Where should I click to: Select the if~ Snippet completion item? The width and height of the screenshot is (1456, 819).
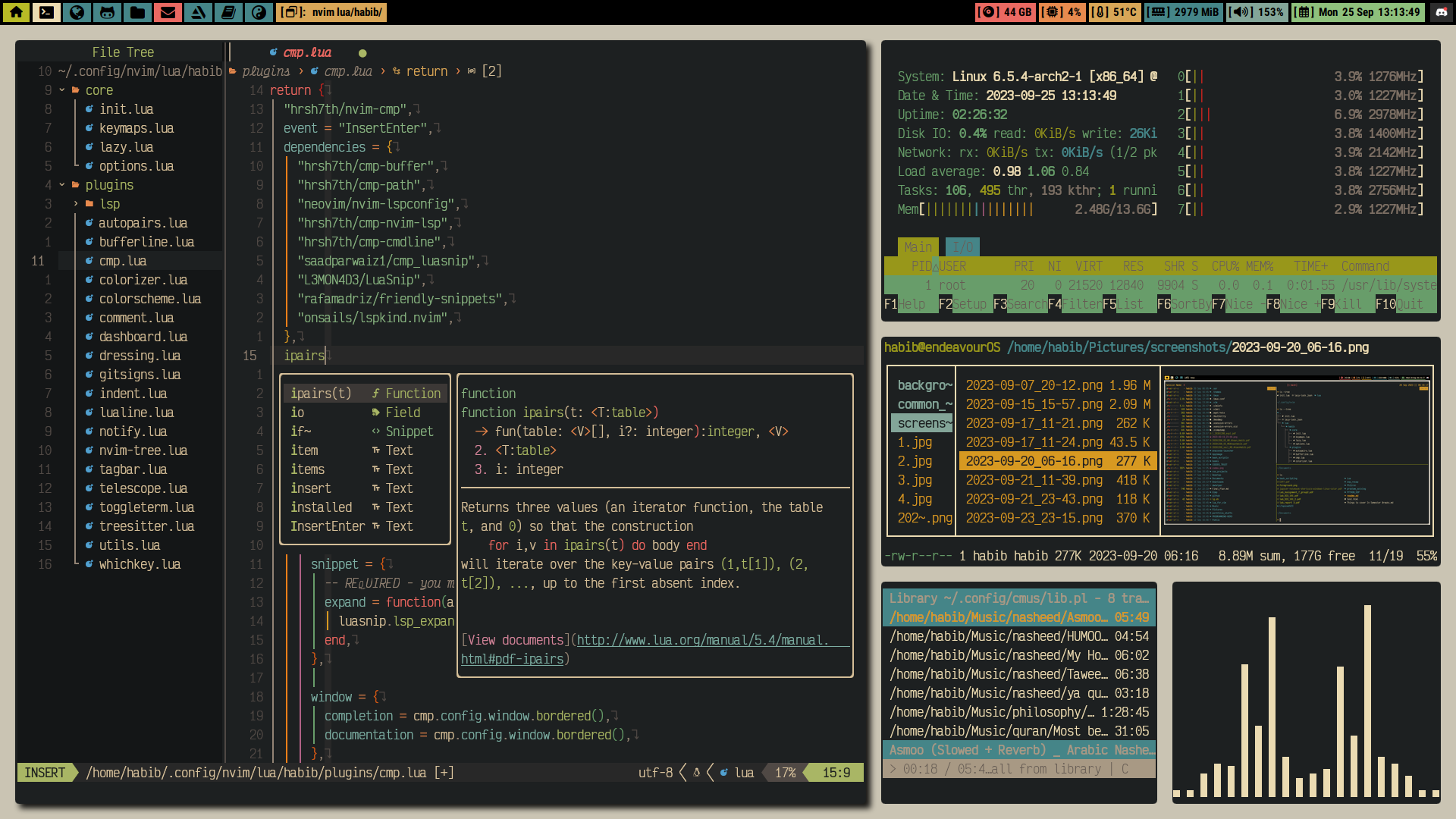(366, 431)
